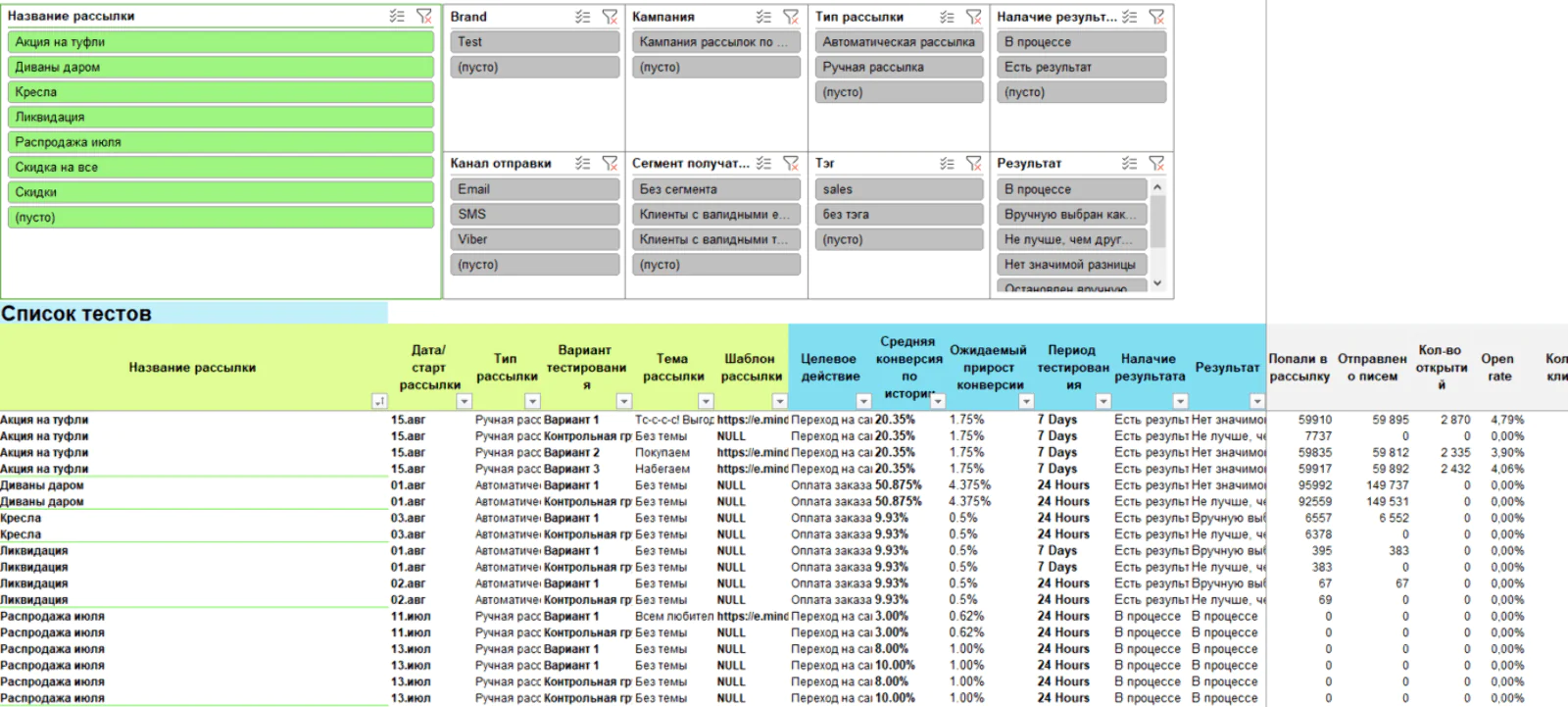Toggle Распродажа июля slicer item
Viewport: 1568px width, 707px height.
click(220, 142)
